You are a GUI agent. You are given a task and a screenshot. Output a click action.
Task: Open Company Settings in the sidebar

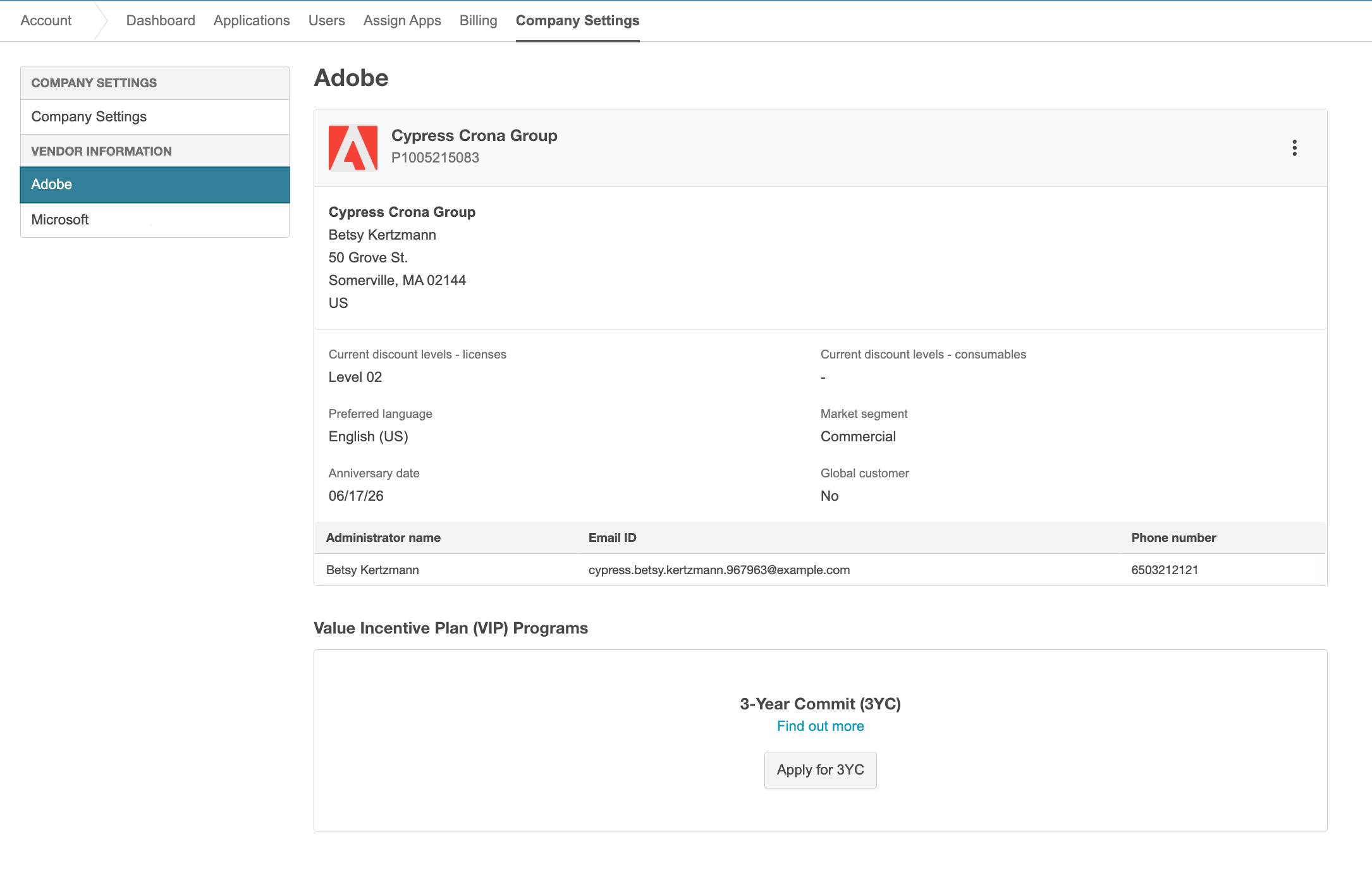point(155,117)
